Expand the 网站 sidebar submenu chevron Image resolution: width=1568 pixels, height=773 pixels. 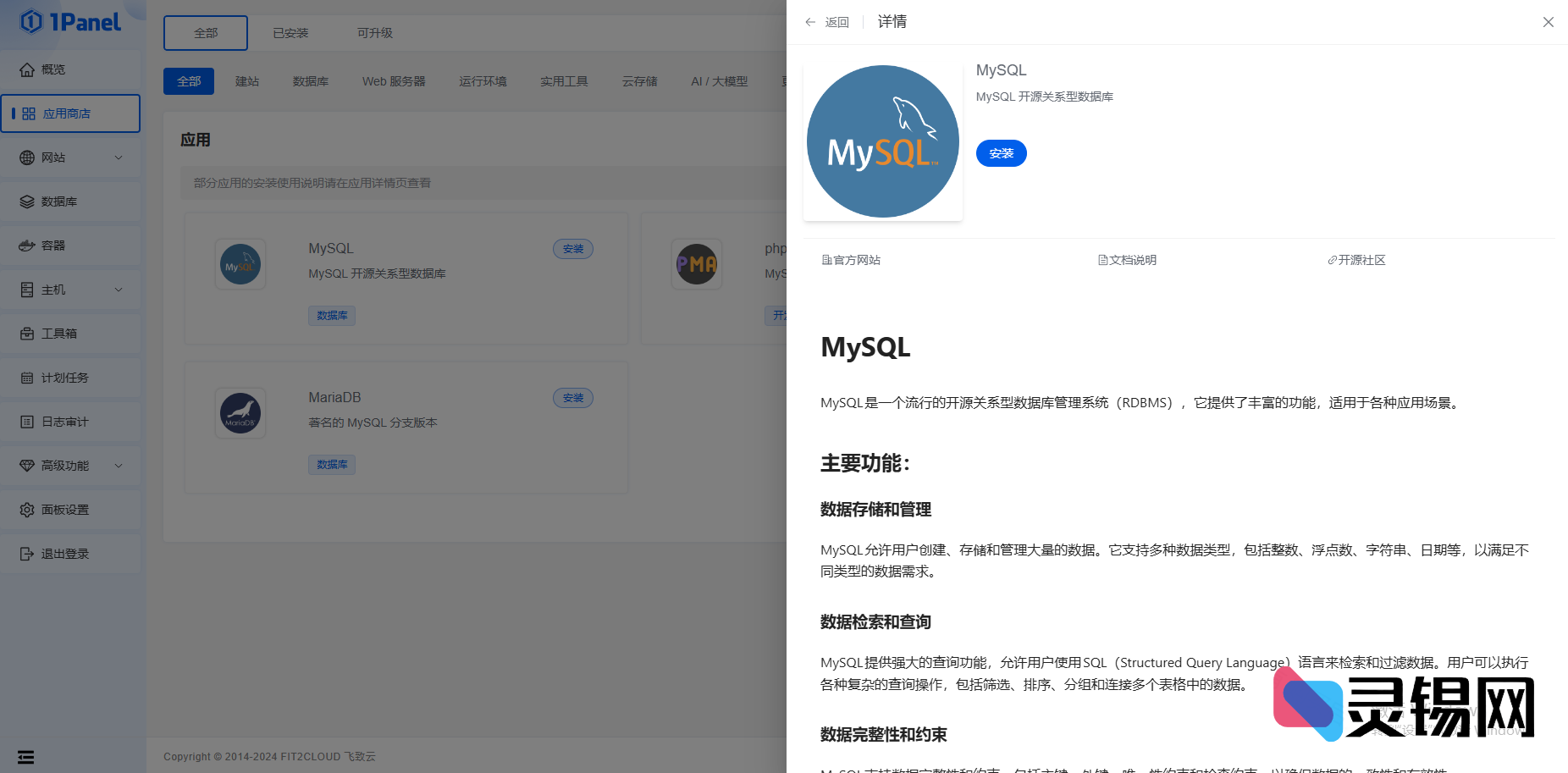pyautogui.click(x=119, y=157)
